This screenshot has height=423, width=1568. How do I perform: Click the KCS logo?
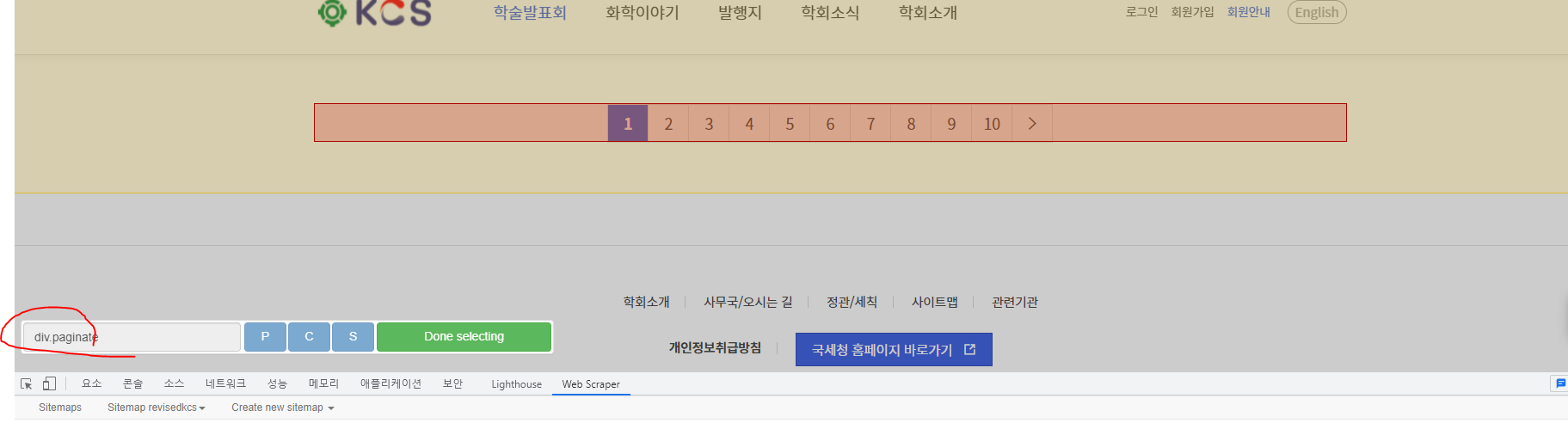(374, 13)
